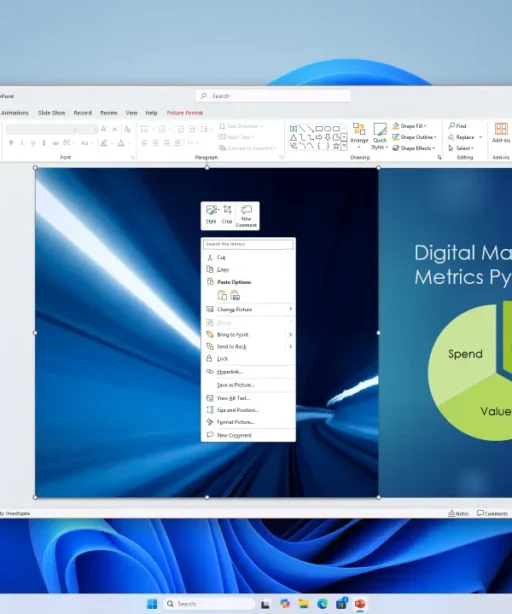Click New Comment in the mini toolbar
Screen dimensions: 512x614
(246, 216)
